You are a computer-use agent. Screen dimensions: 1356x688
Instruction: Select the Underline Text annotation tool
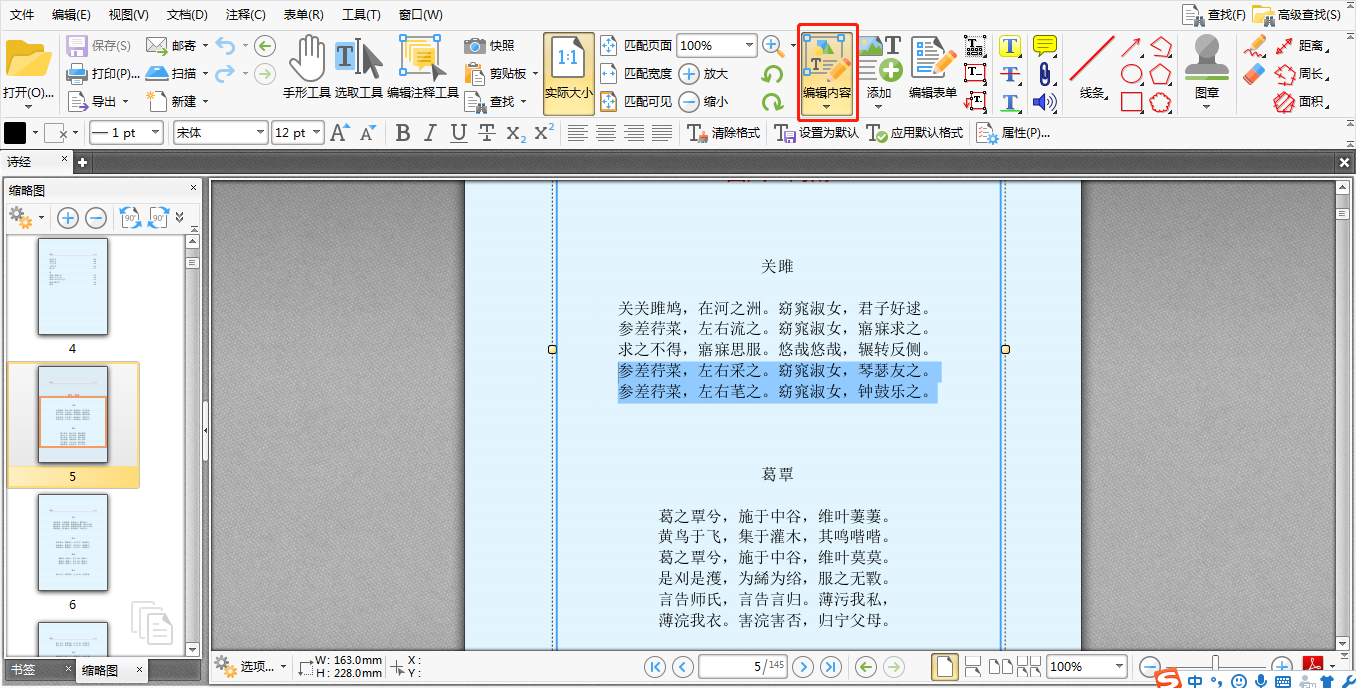[x=1011, y=102]
